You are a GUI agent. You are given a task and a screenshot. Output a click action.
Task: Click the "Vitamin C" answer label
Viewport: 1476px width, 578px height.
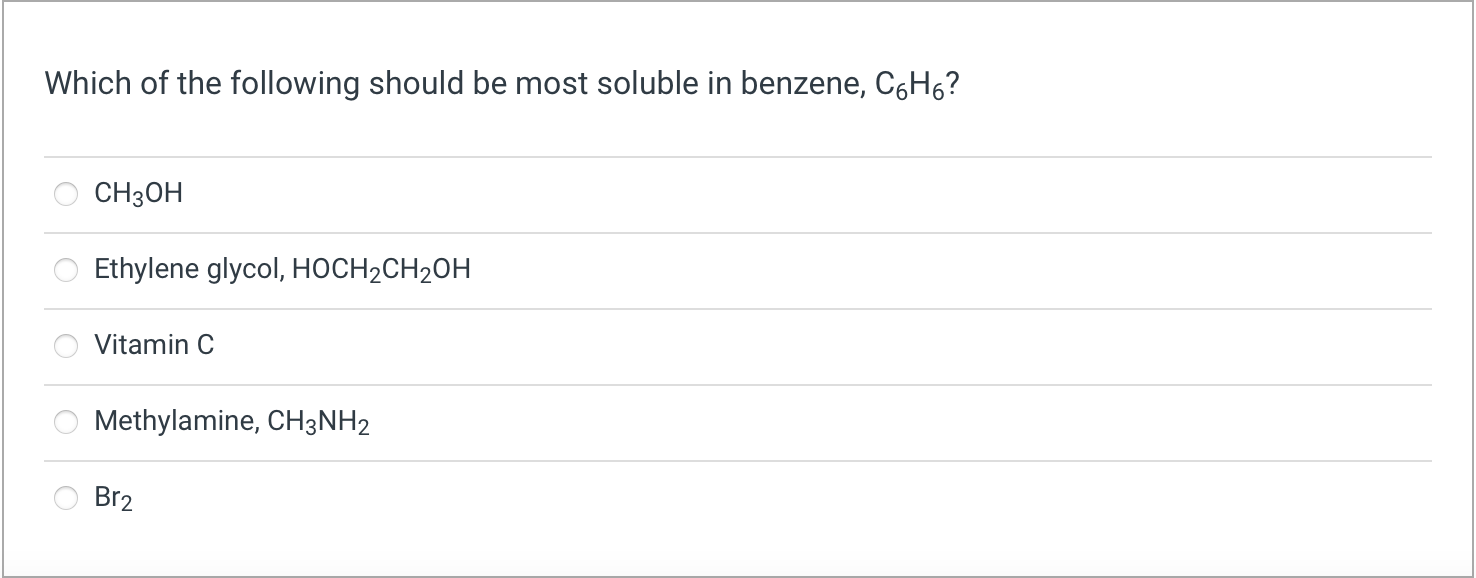(x=154, y=345)
